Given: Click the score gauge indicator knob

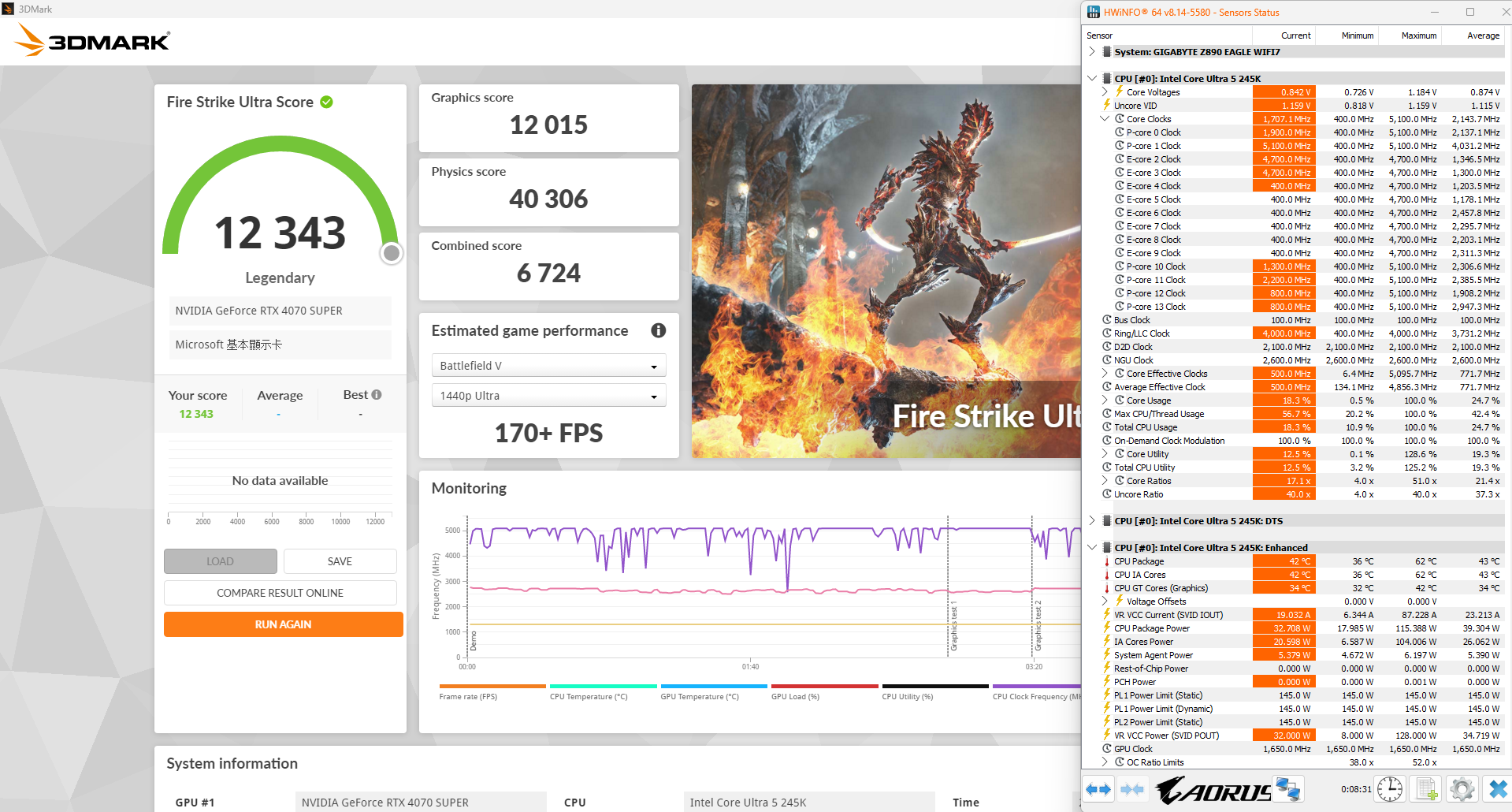Looking at the screenshot, I should (x=391, y=253).
